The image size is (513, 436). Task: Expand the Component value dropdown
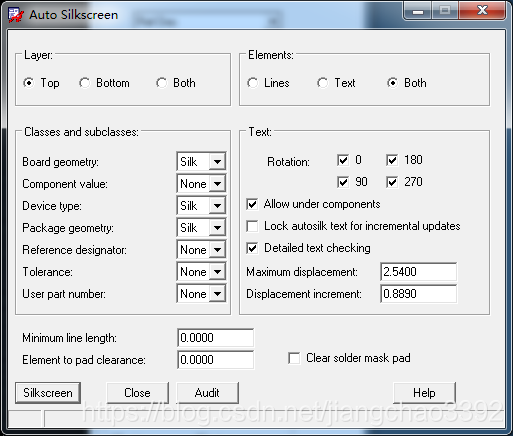tap(217, 184)
